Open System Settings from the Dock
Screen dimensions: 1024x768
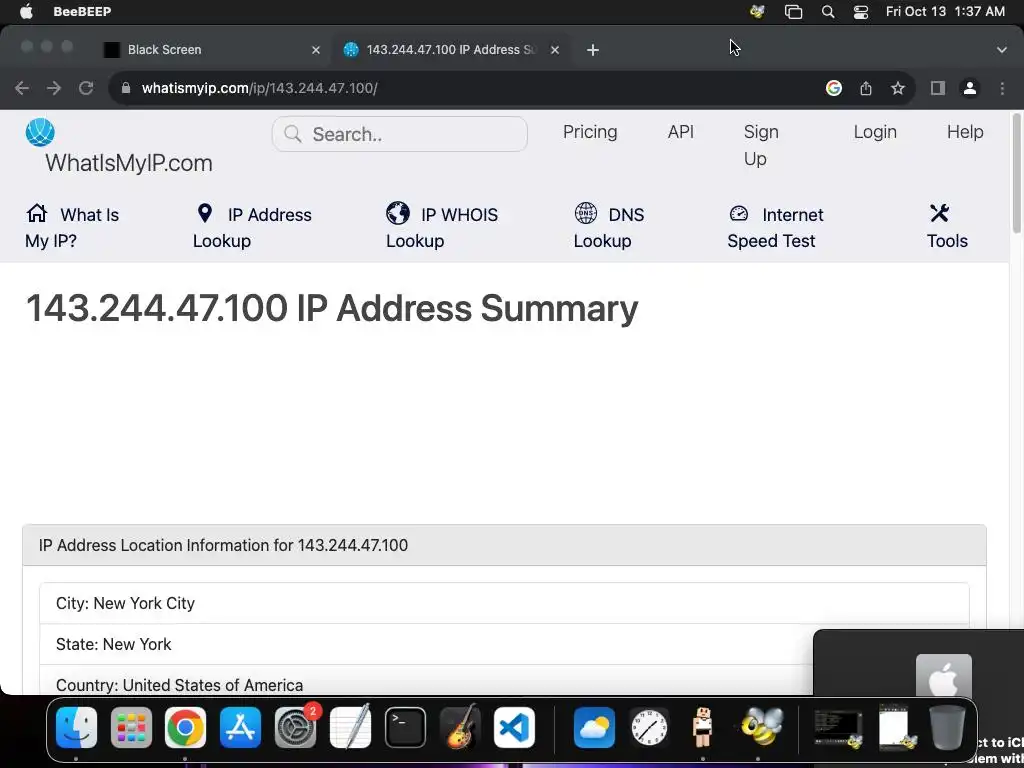click(295, 727)
